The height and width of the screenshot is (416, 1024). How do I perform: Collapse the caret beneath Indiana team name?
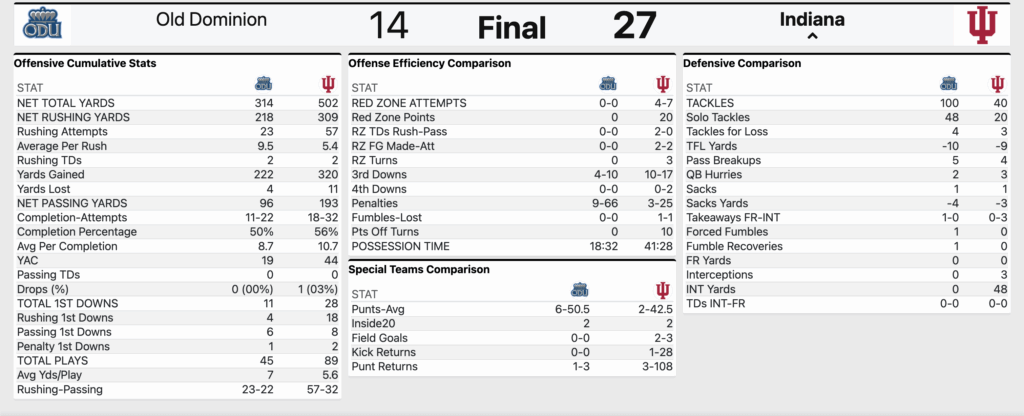pos(812,37)
